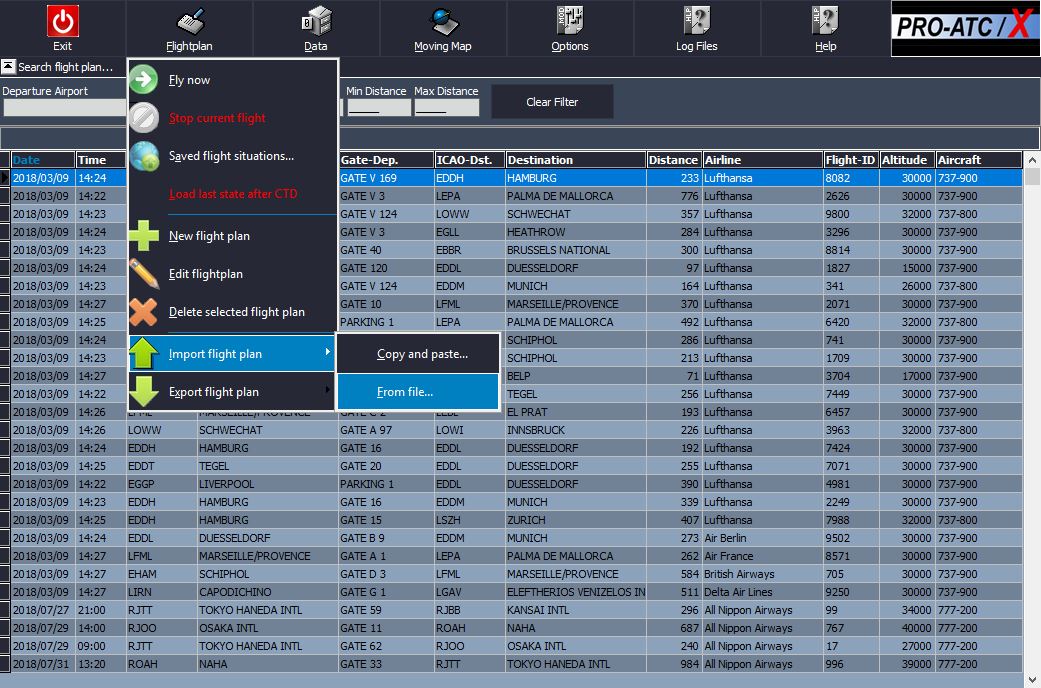The image size is (1041, 688).
Task: Click the scrollbar up arrow
Action: (x=1032, y=160)
